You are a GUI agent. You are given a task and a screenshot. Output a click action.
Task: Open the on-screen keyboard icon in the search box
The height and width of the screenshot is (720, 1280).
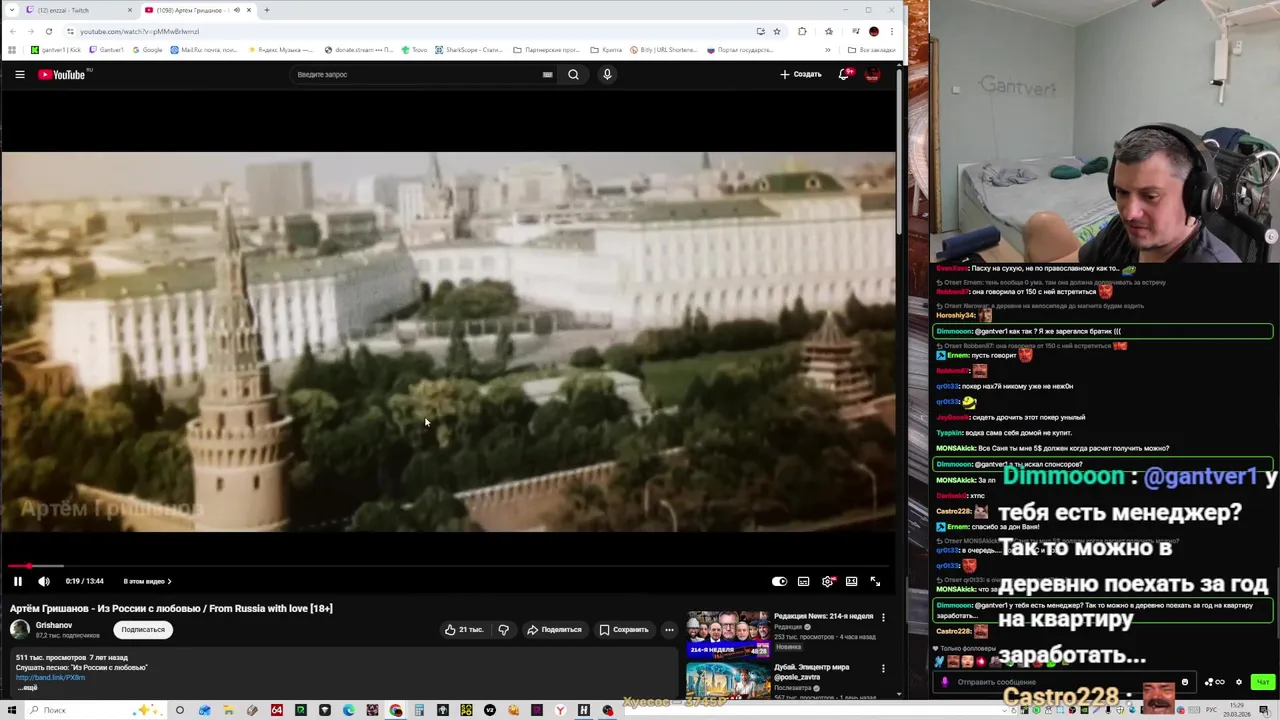[x=547, y=74]
